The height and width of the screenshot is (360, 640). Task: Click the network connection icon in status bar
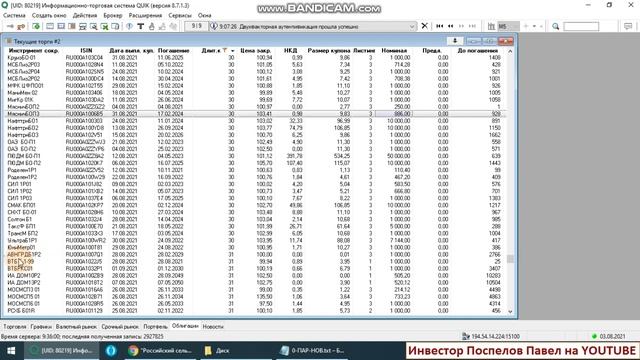pos(466,336)
